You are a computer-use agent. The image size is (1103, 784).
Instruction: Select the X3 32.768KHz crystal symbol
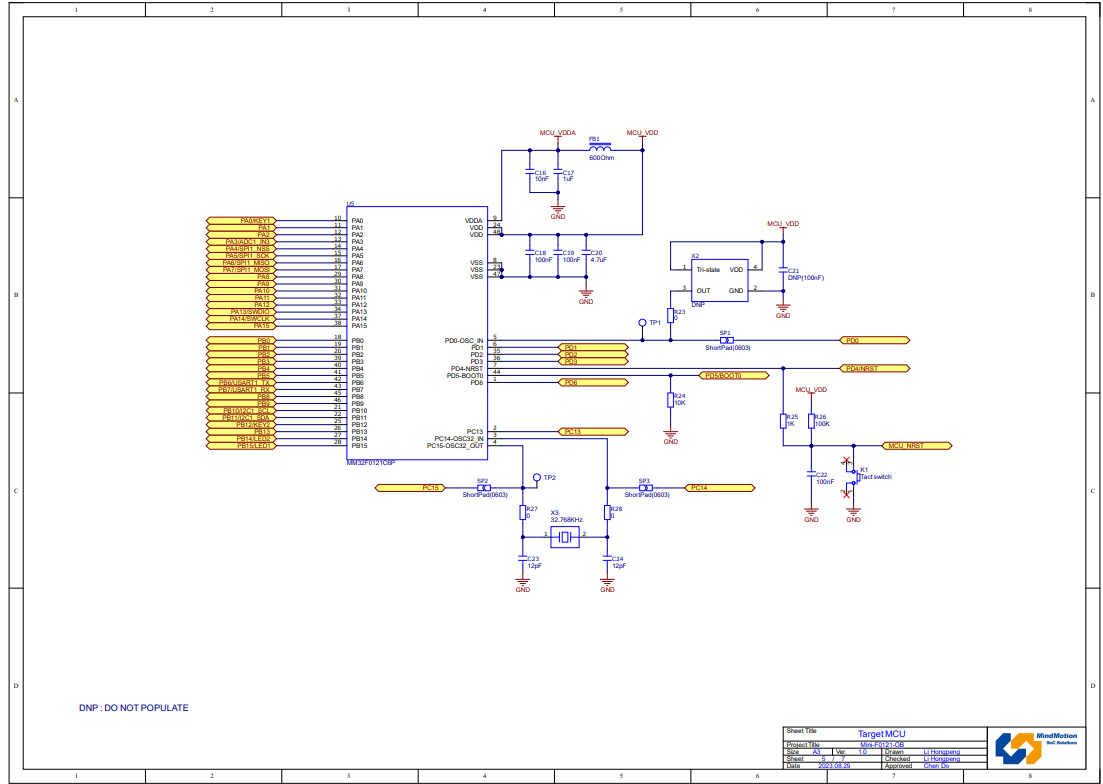coord(567,537)
